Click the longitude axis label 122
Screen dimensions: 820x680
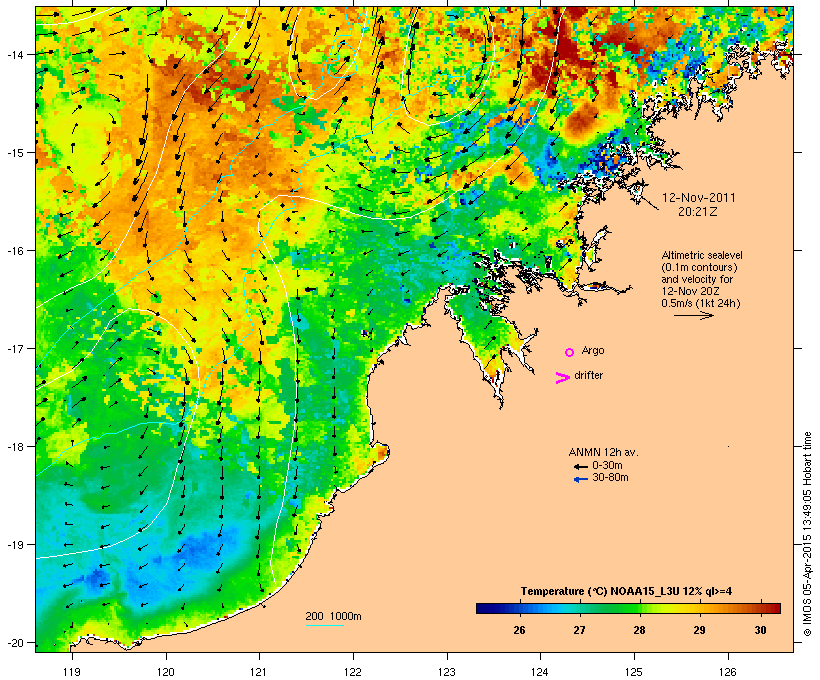click(x=352, y=672)
